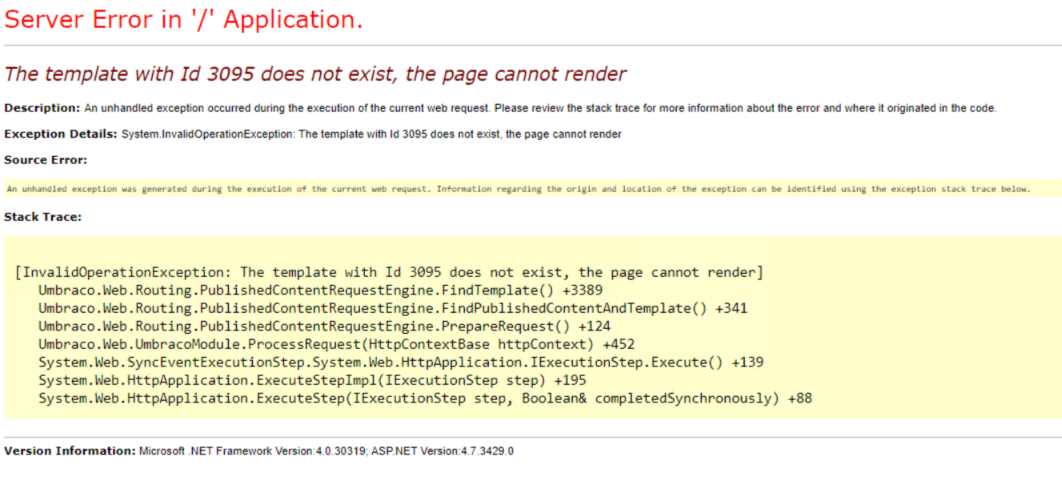1062x480 pixels.
Task: Click the bracketed InvalidOperationException stack trace line
Action: tap(390, 272)
